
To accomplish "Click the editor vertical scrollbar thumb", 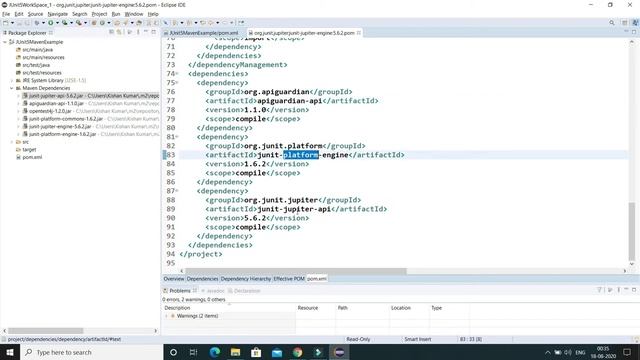I will coord(632,231).
